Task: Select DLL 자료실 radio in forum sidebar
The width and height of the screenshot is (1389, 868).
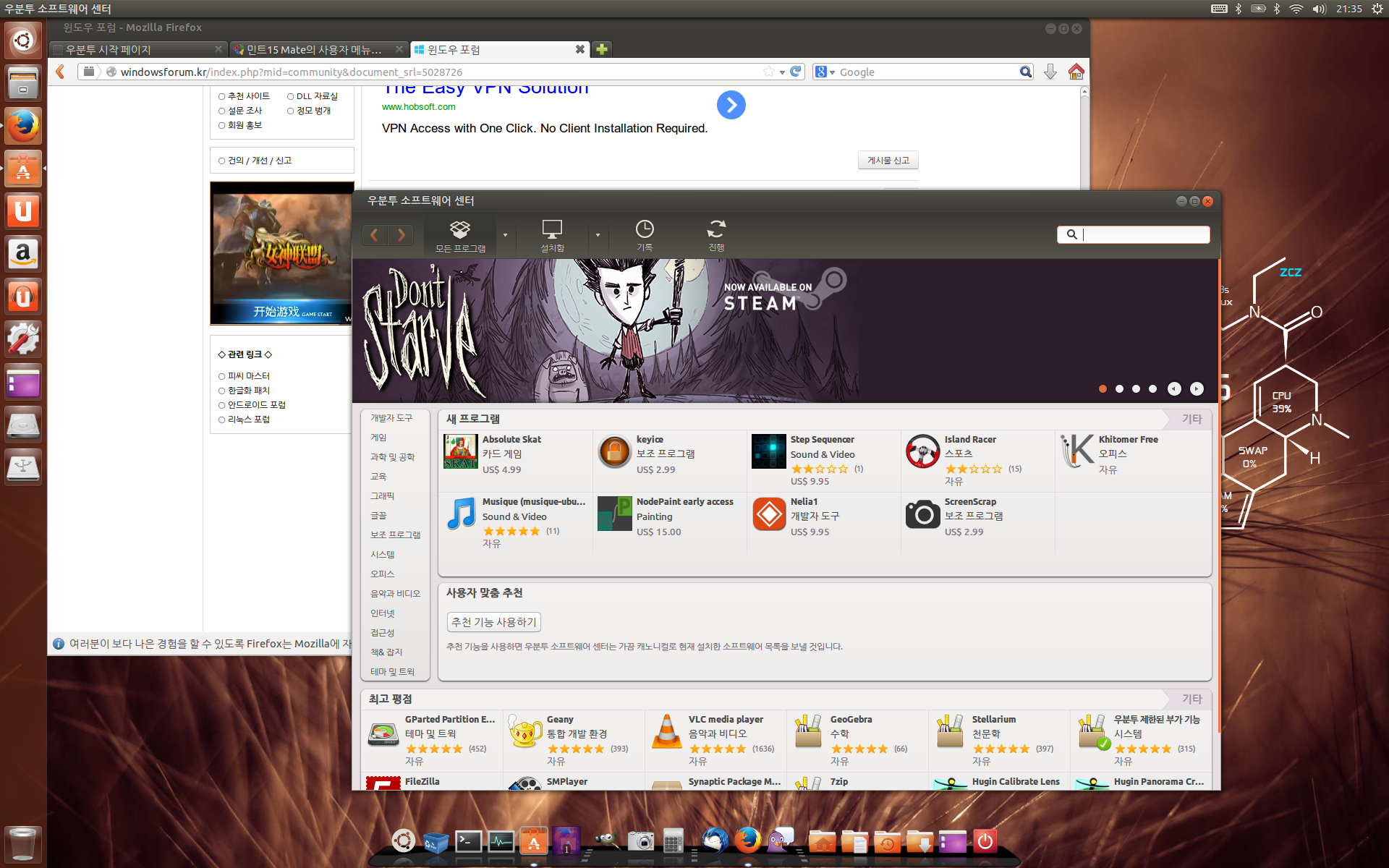Action: pyautogui.click(x=291, y=96)
